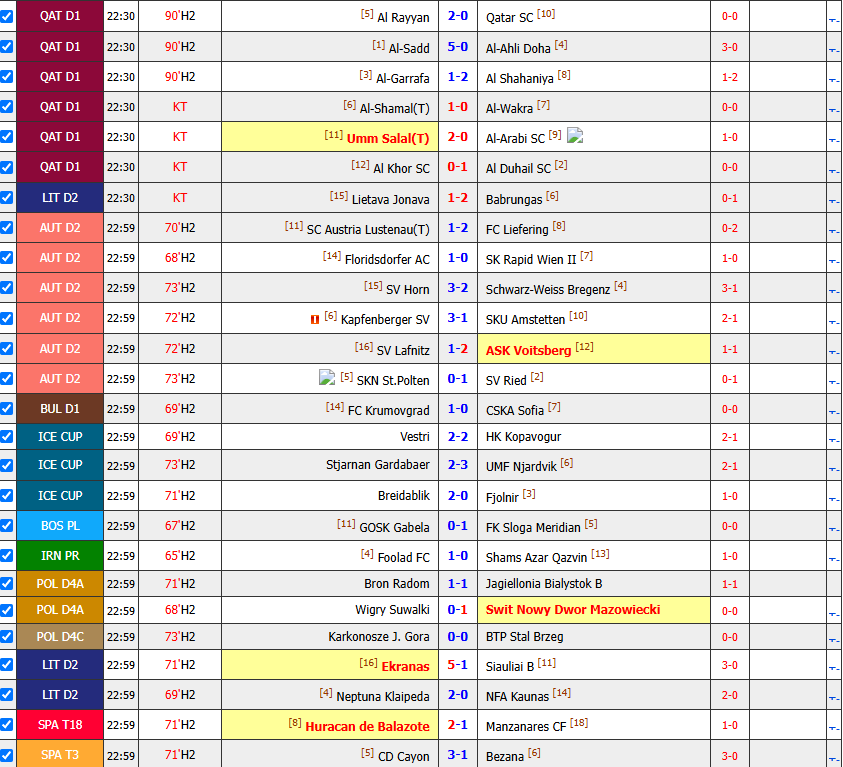Screen dimensions: 843x767
Task: Click the Babrungas team name
Action: pos(514,199)
